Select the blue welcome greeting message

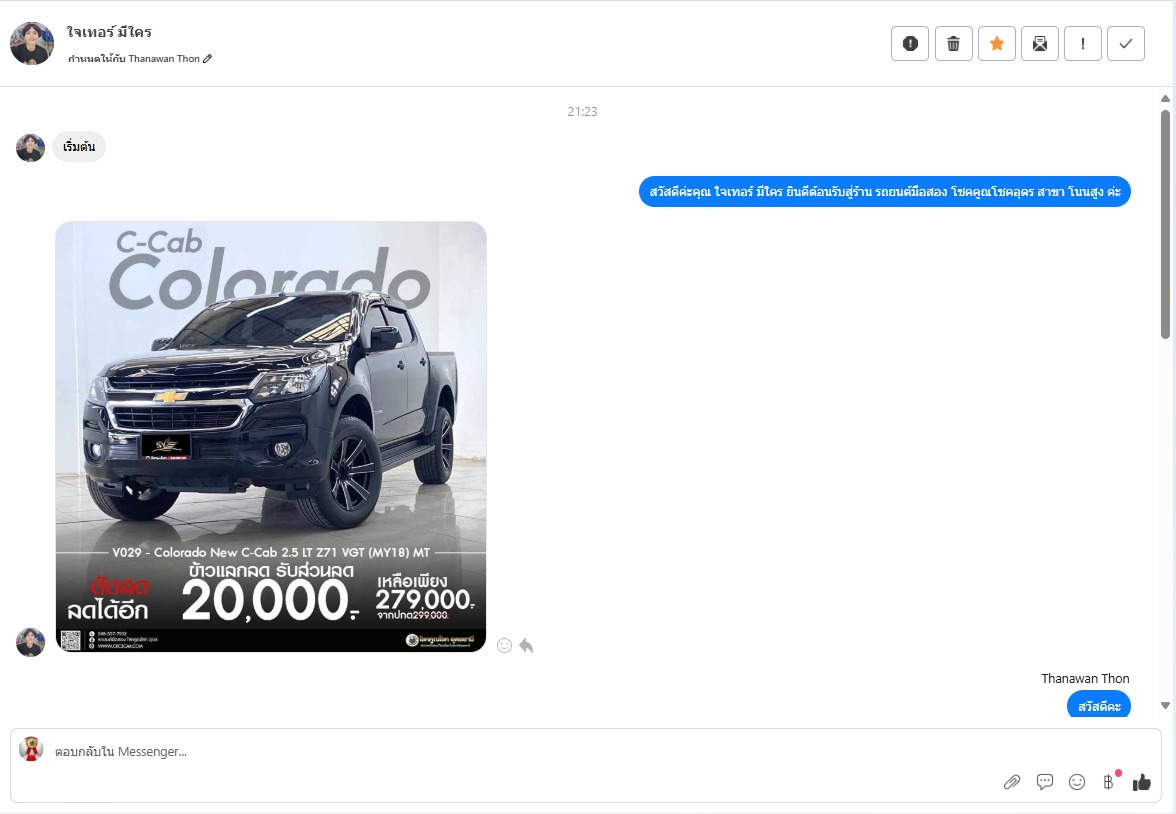[x=885, y=192]
